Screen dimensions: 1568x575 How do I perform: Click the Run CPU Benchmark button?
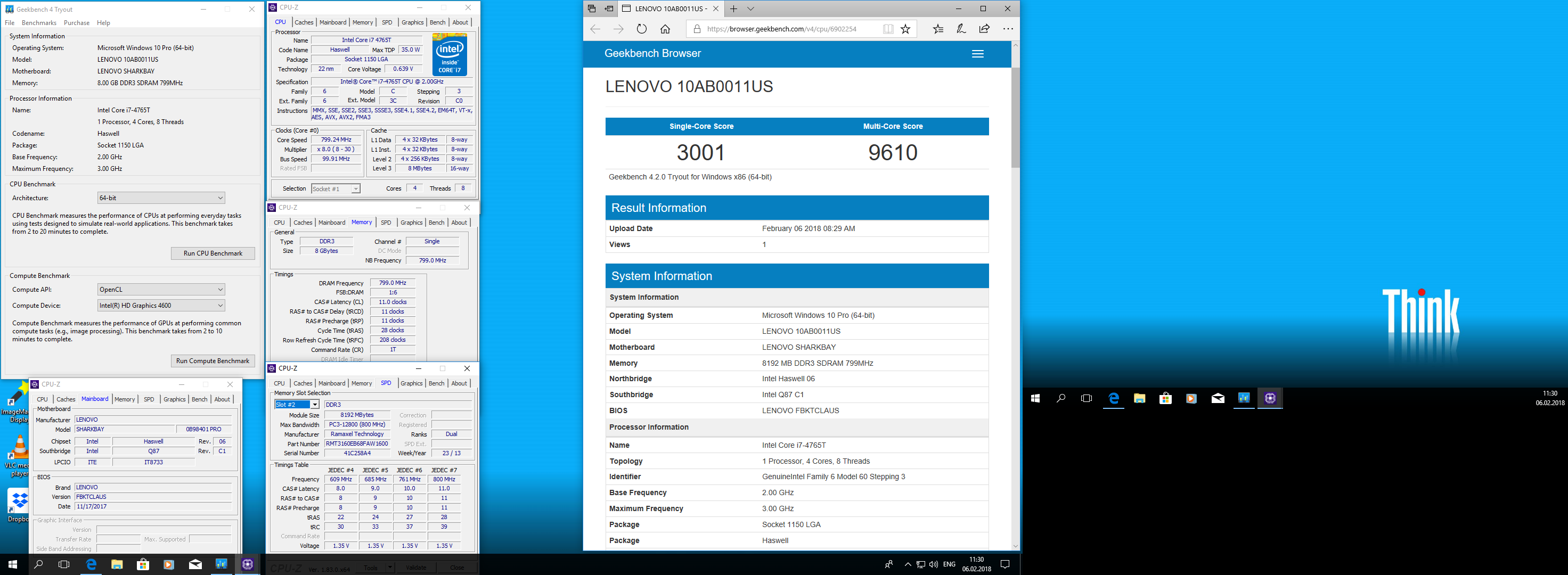coord(213,253)
